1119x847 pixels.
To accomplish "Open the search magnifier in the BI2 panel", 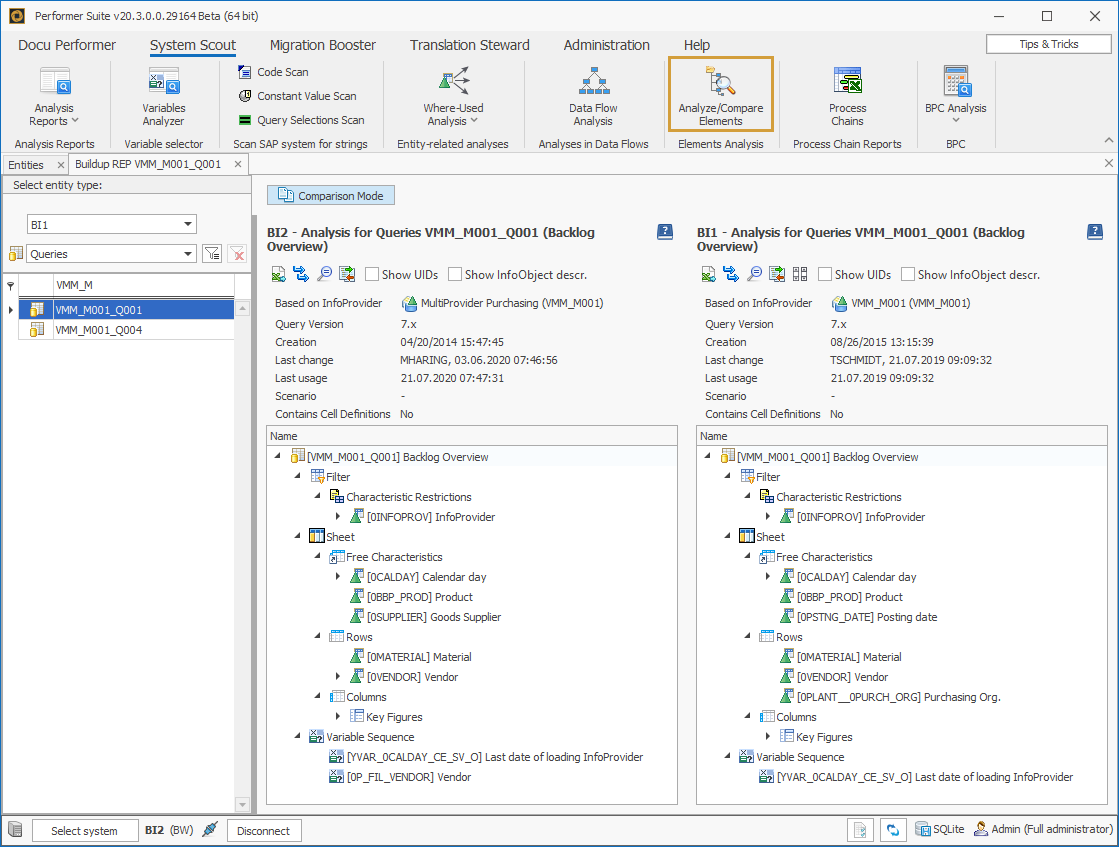I will tap(324, 273).
